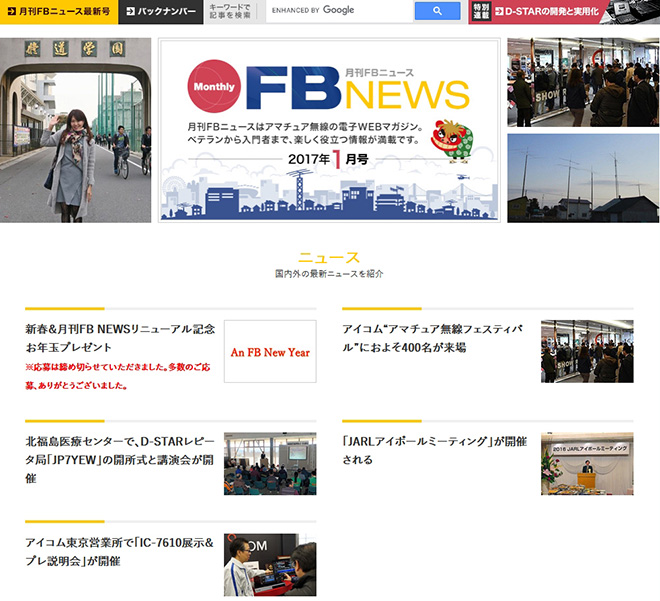Image resolution: width=660 pixels, height=601 pixels.
Task: Open the バックナンバー menu item
Action: click(x=161, y=12)
